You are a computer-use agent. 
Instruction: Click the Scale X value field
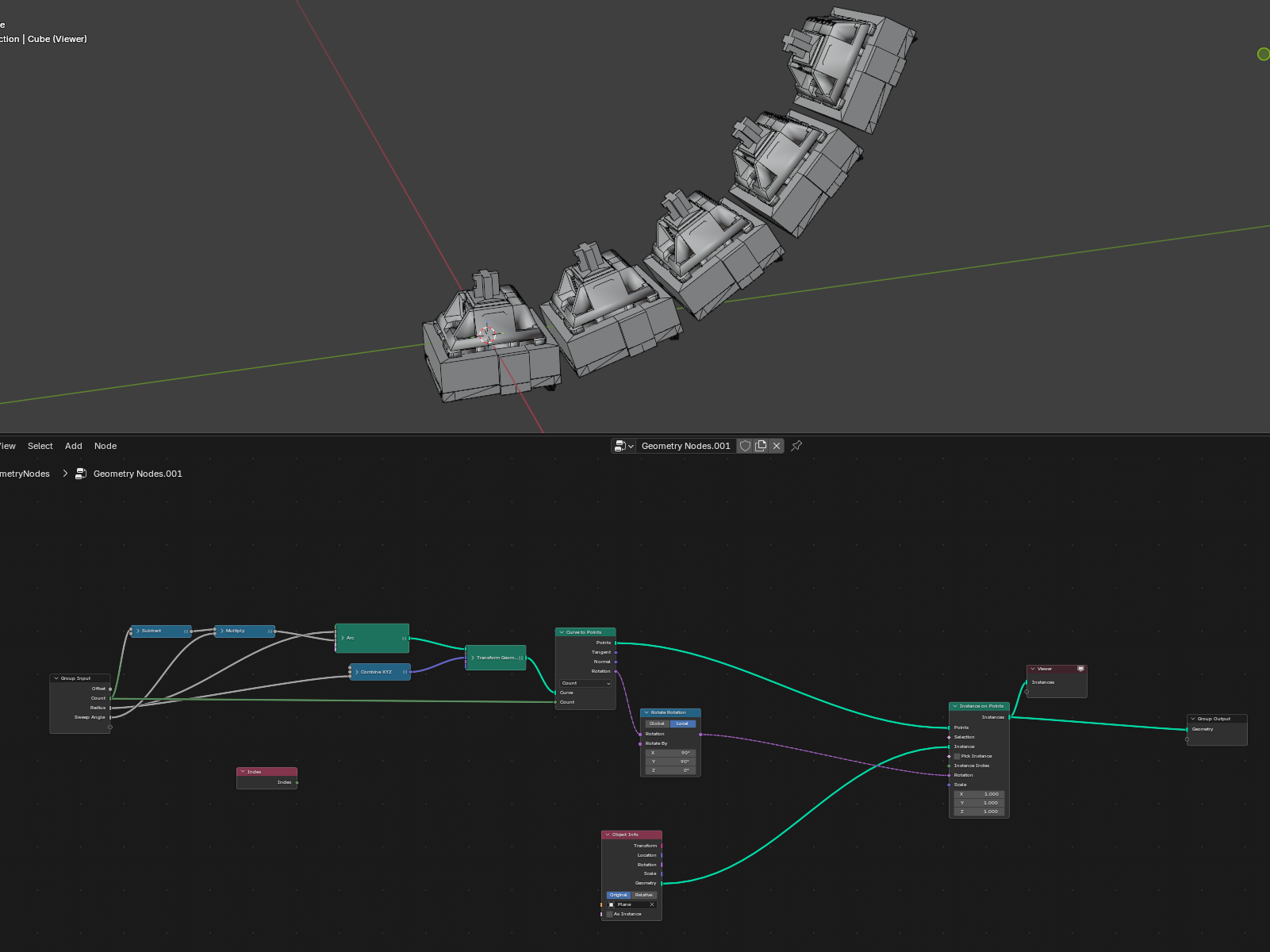[979, 794]
